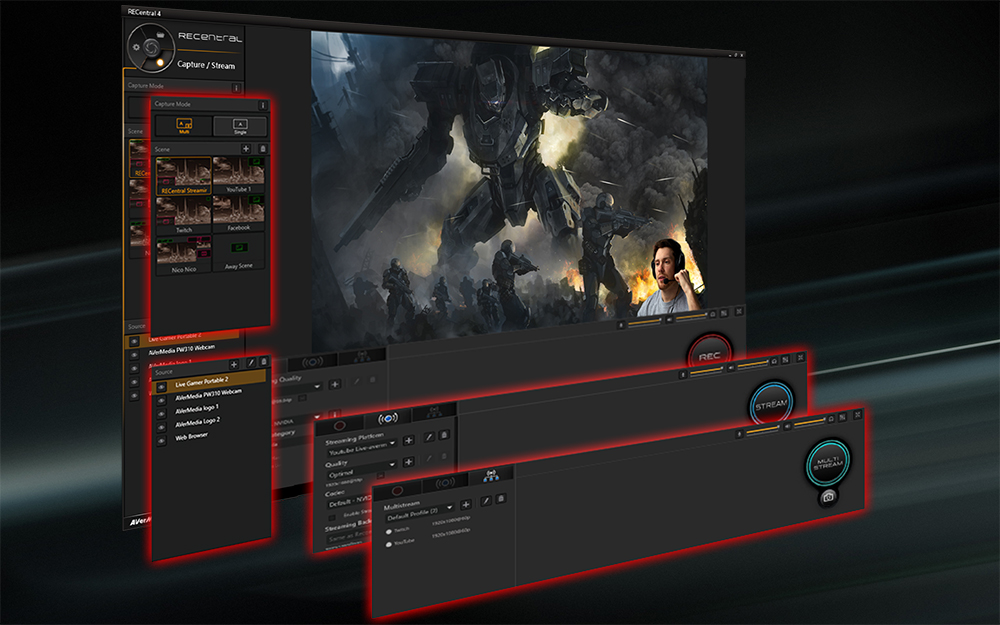This screenshot has height=625, width=1000.
Task: Toggle visibility of AVerMedia PW310 Webcam source
Action: click(x=161, y=401)
